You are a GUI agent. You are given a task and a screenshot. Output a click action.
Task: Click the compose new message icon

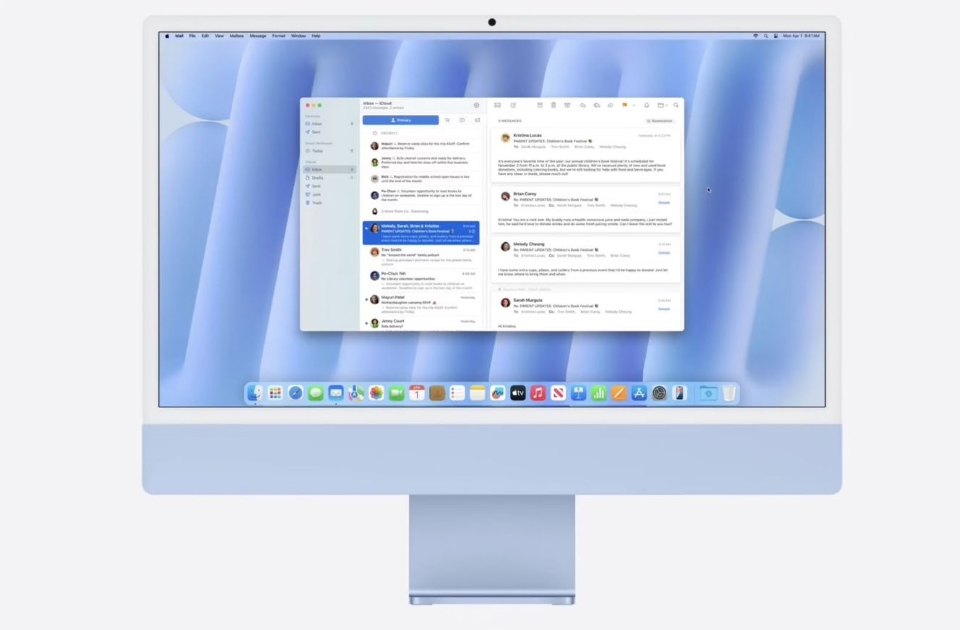point(513,105)
